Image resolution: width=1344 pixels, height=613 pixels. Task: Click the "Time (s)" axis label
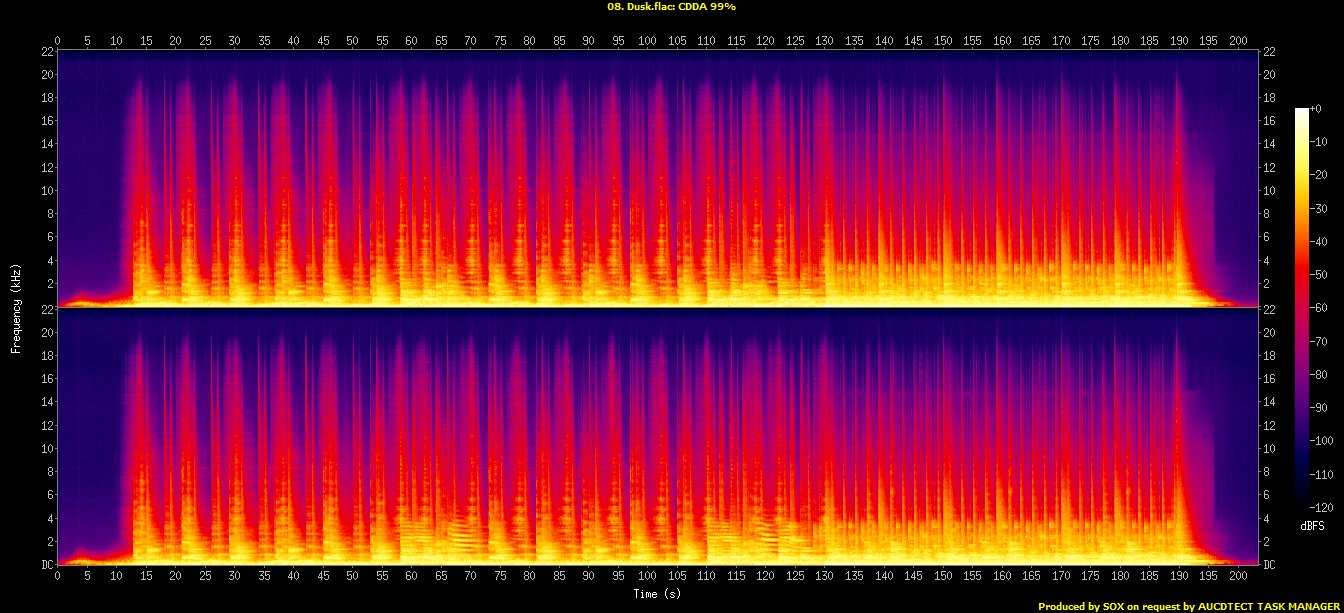(657, 594)
